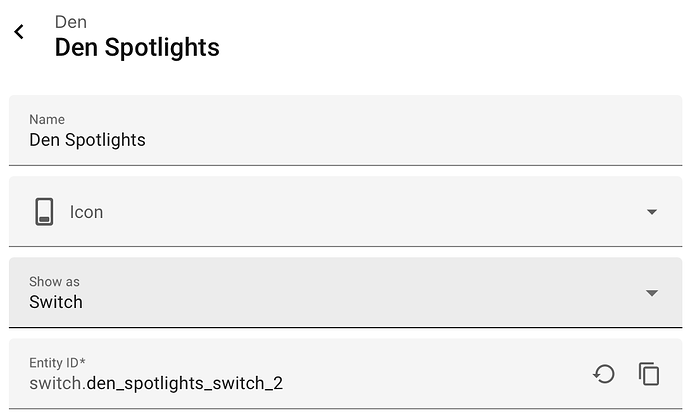Image resolution: width=690 pixels, height=416 pixels.
Task: Click the "Show as" field label
Action: tap(54, 282)
